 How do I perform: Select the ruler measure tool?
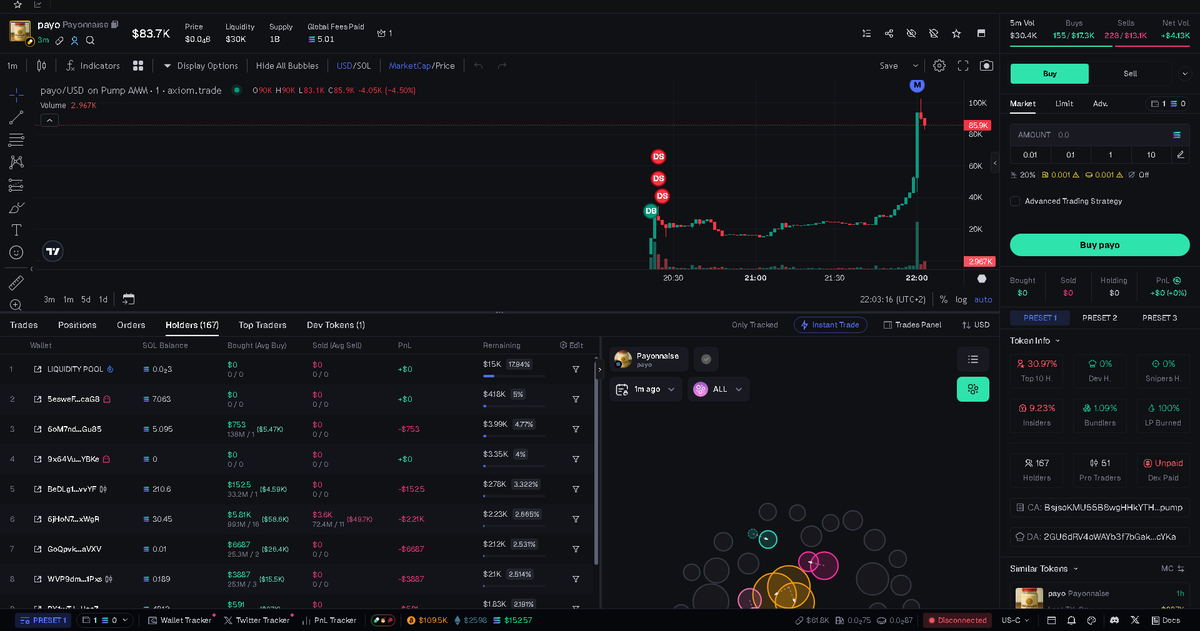tap(16, 282)
